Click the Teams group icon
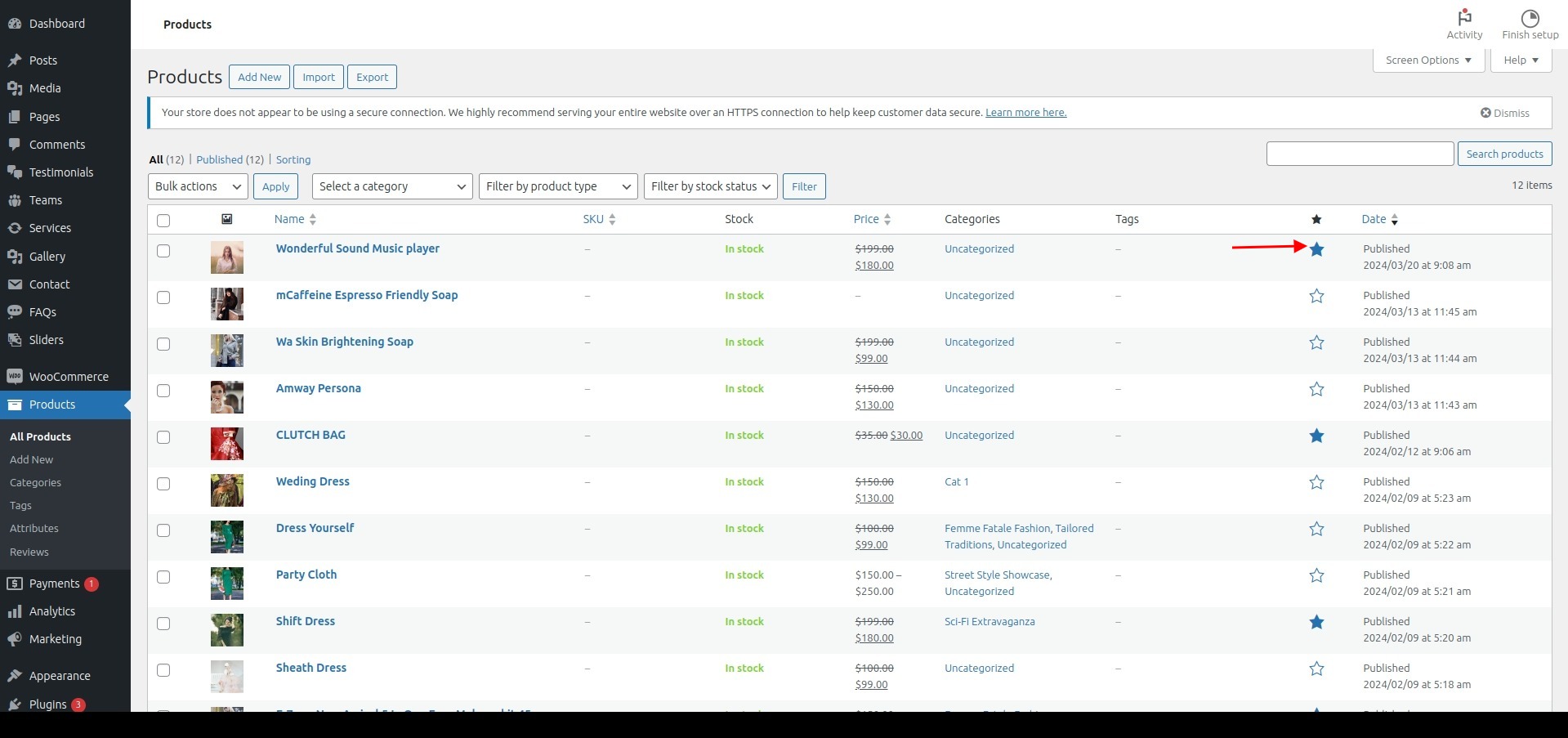The height and width of the screenshot is (738, 1568). [14, 200]
